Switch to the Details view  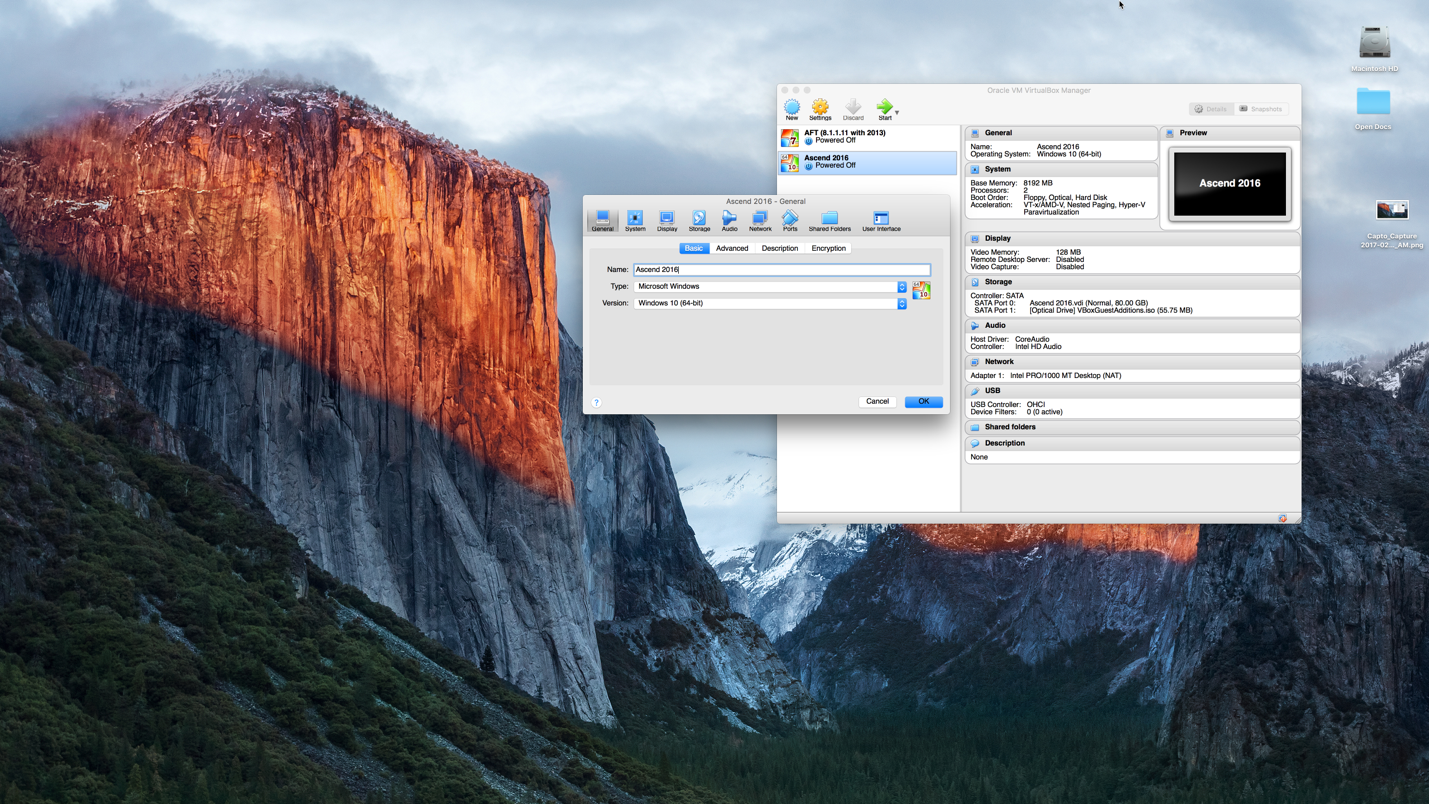coord(1211,109)
